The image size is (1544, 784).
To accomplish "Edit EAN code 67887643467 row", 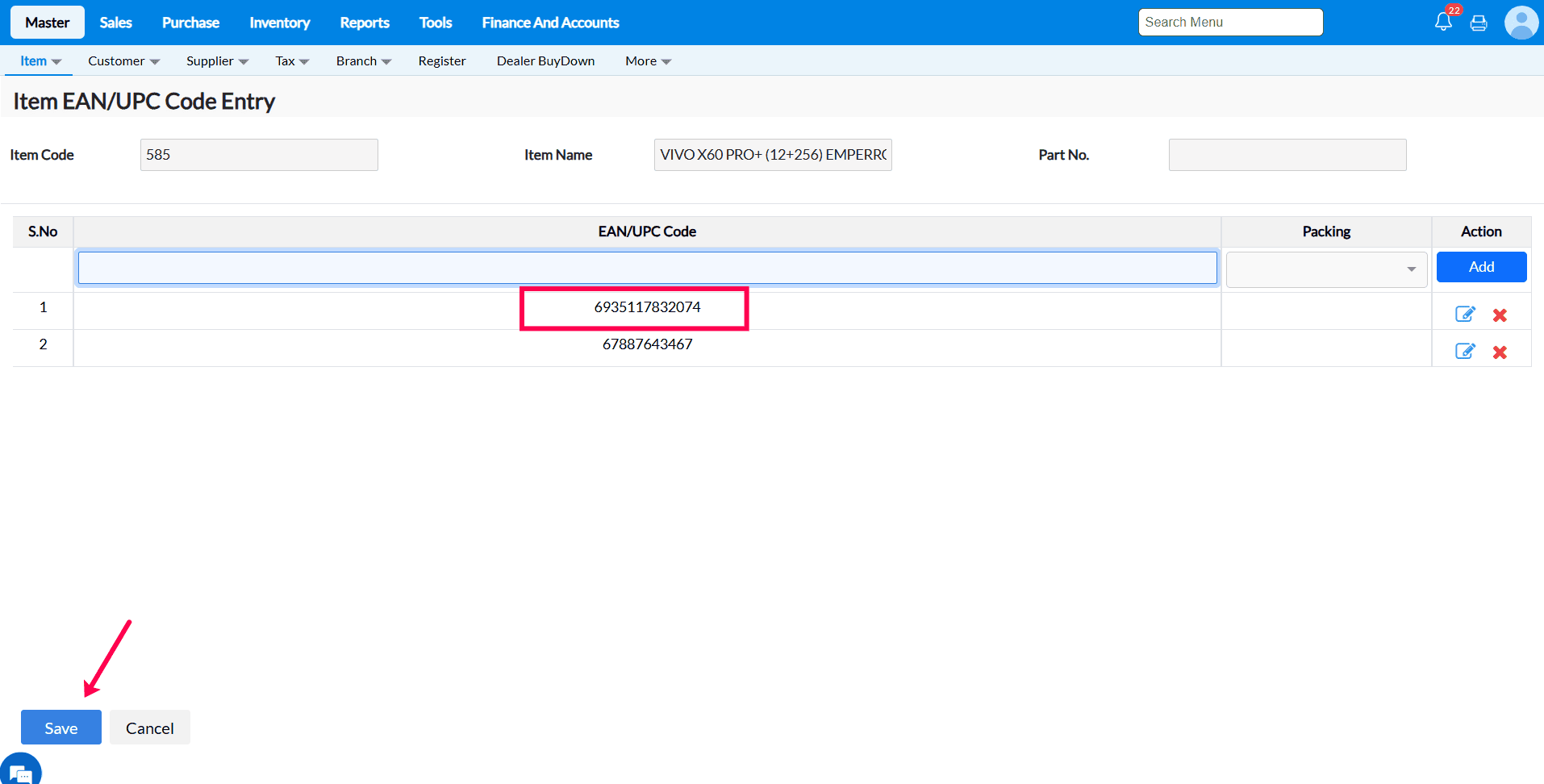I will [1465, 352].
